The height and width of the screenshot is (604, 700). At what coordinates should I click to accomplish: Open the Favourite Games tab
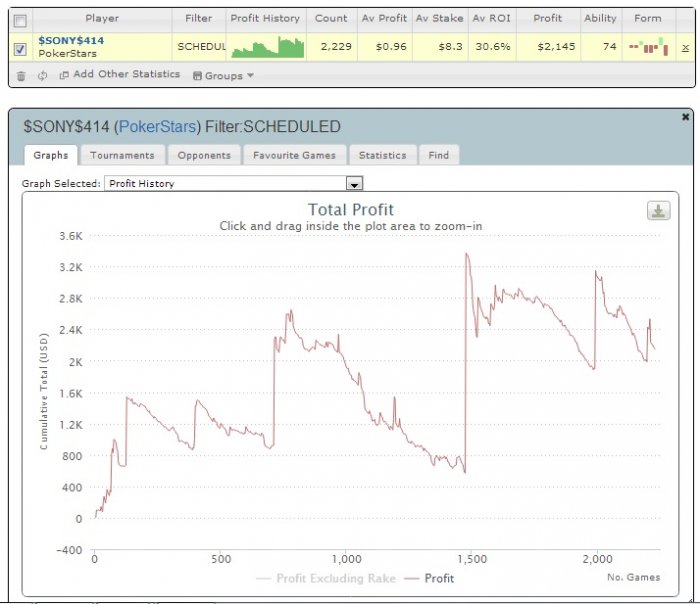coord(295,155)
